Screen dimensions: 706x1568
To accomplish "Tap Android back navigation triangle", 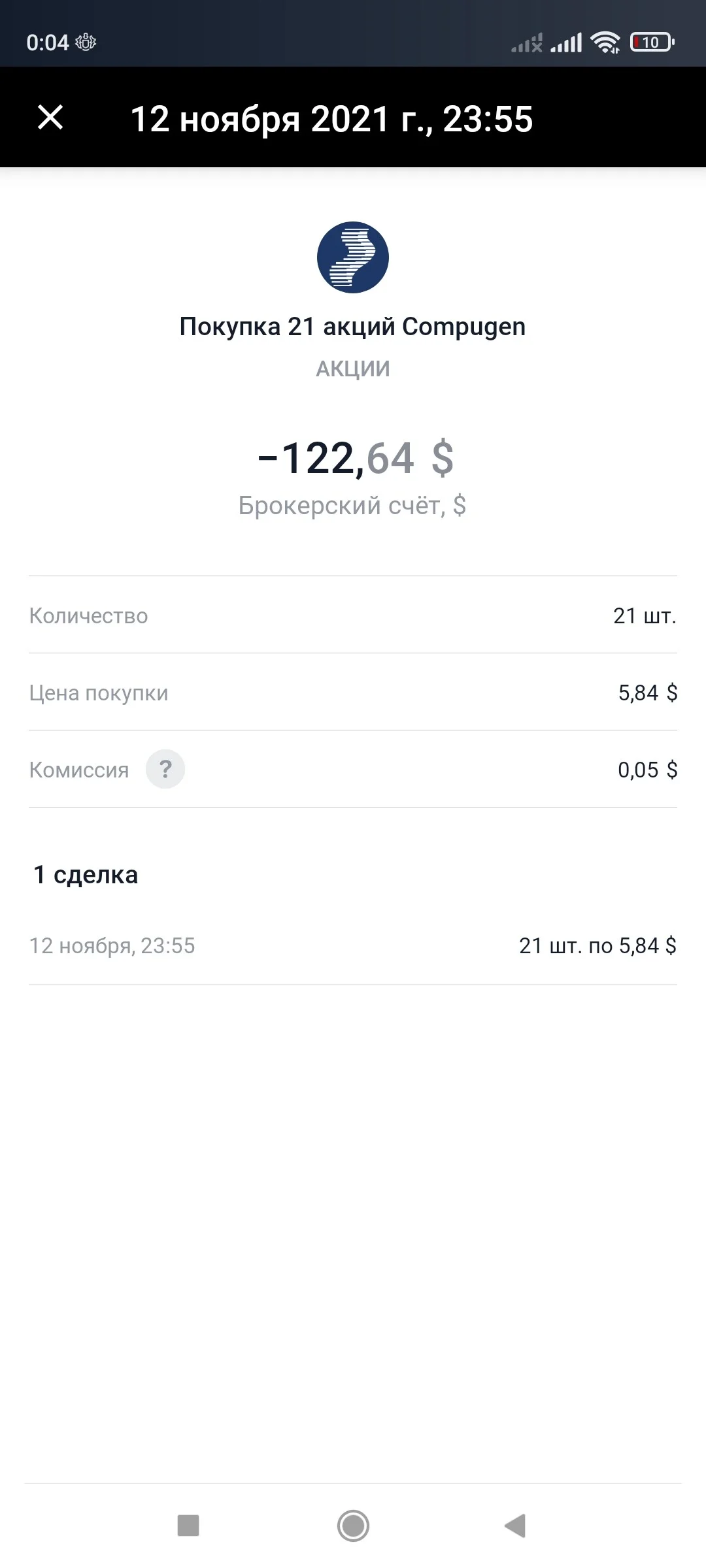I will coord(515,1526).
